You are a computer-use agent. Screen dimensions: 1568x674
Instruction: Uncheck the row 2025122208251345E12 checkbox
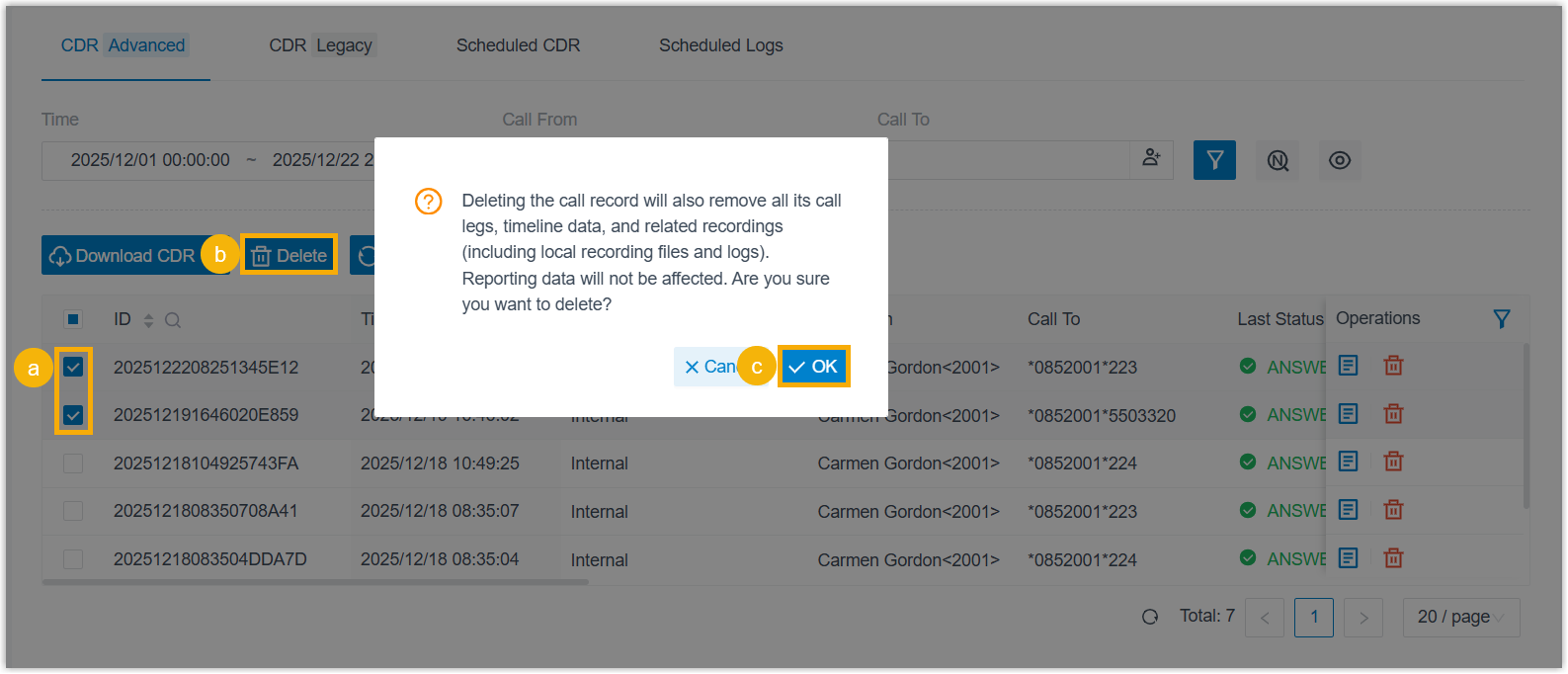[x=73, y=368]
